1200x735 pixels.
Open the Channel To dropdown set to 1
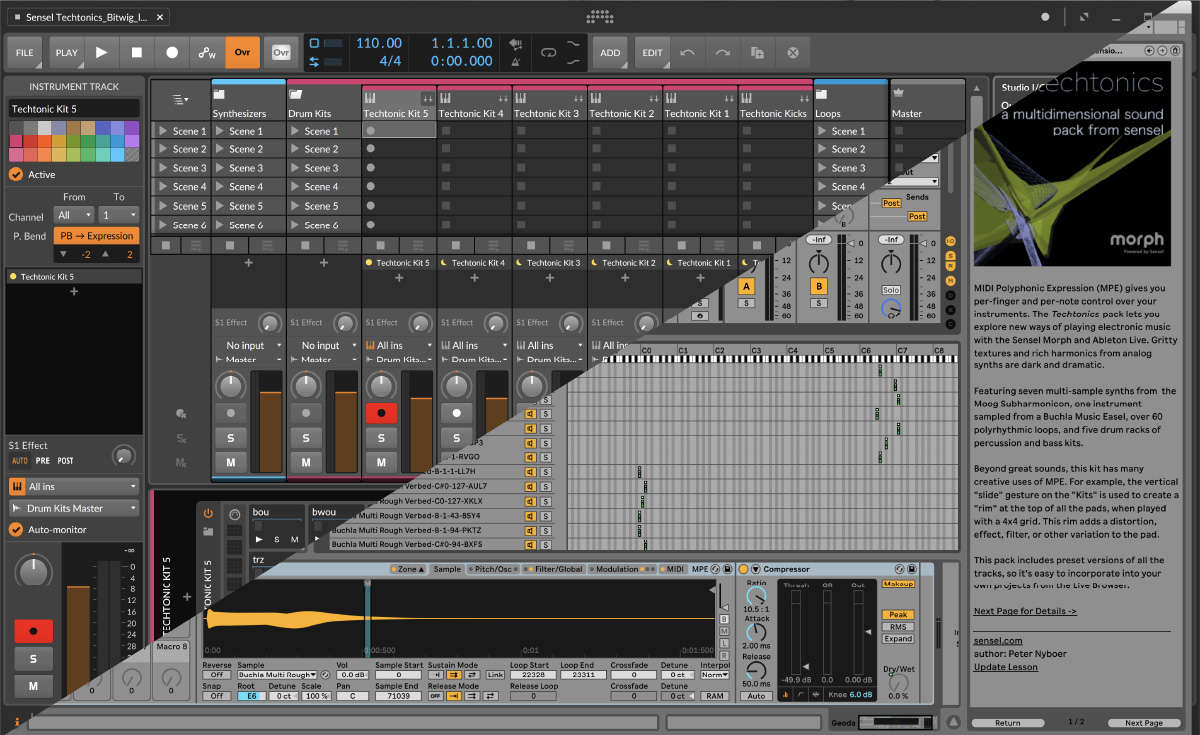(x=118, y=215)
